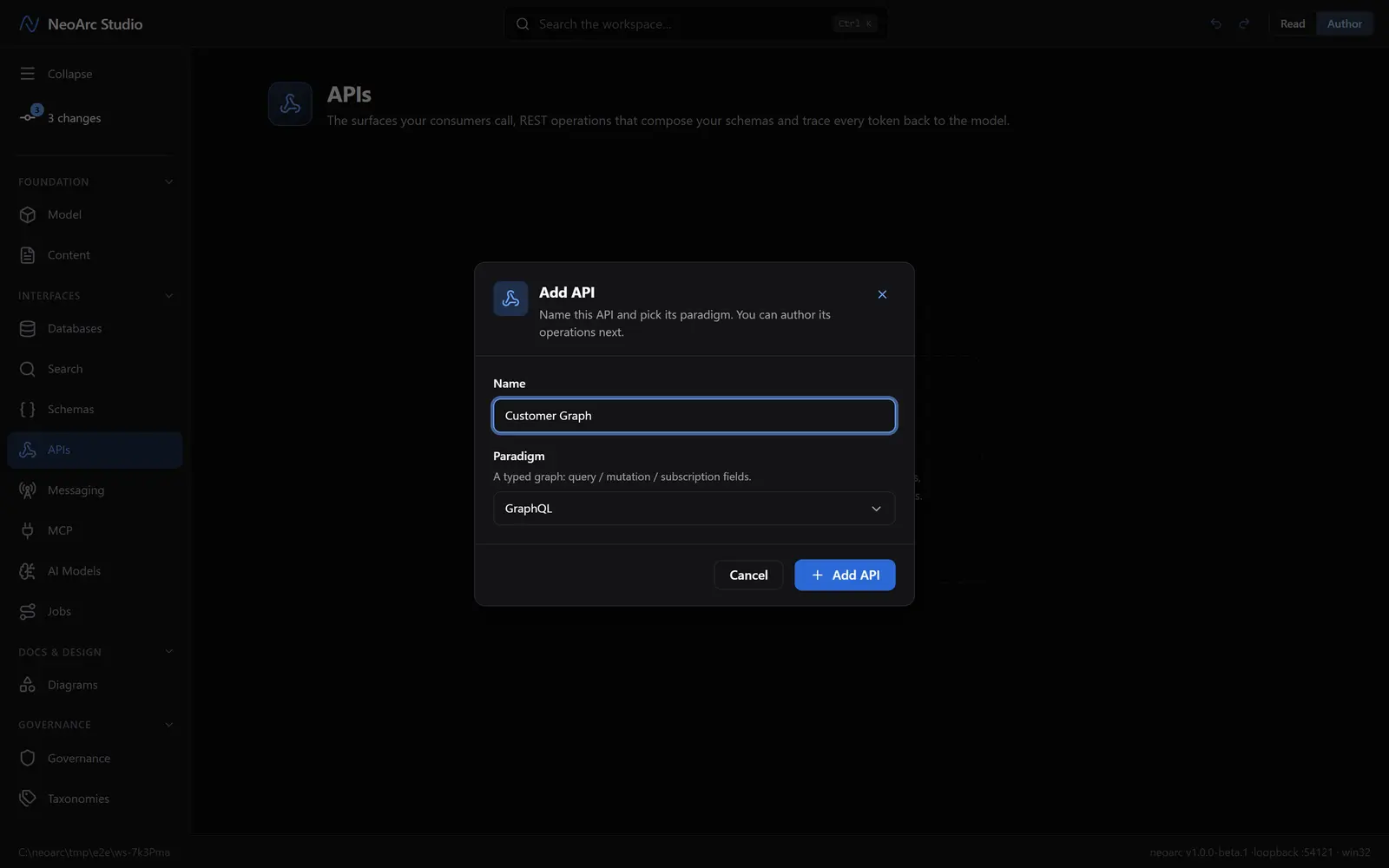The height and width of the screenshot is (868, 1389).
Task: Open the Jobs nav label
Action: (x=59, y=612)
